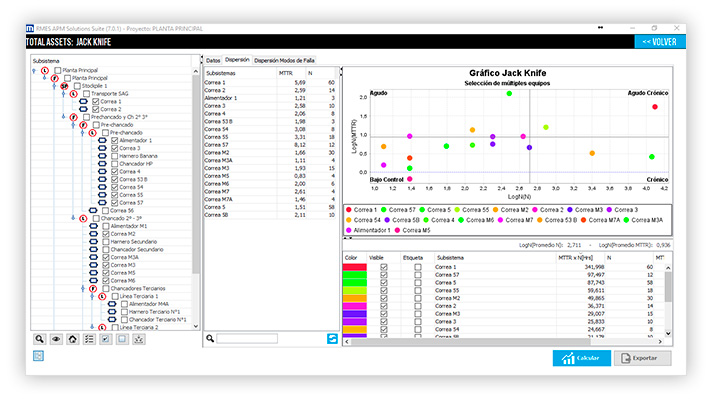Click the equipment icon beside Correa 56
This screenshot has width=716, height=399.
pos(93,210)
